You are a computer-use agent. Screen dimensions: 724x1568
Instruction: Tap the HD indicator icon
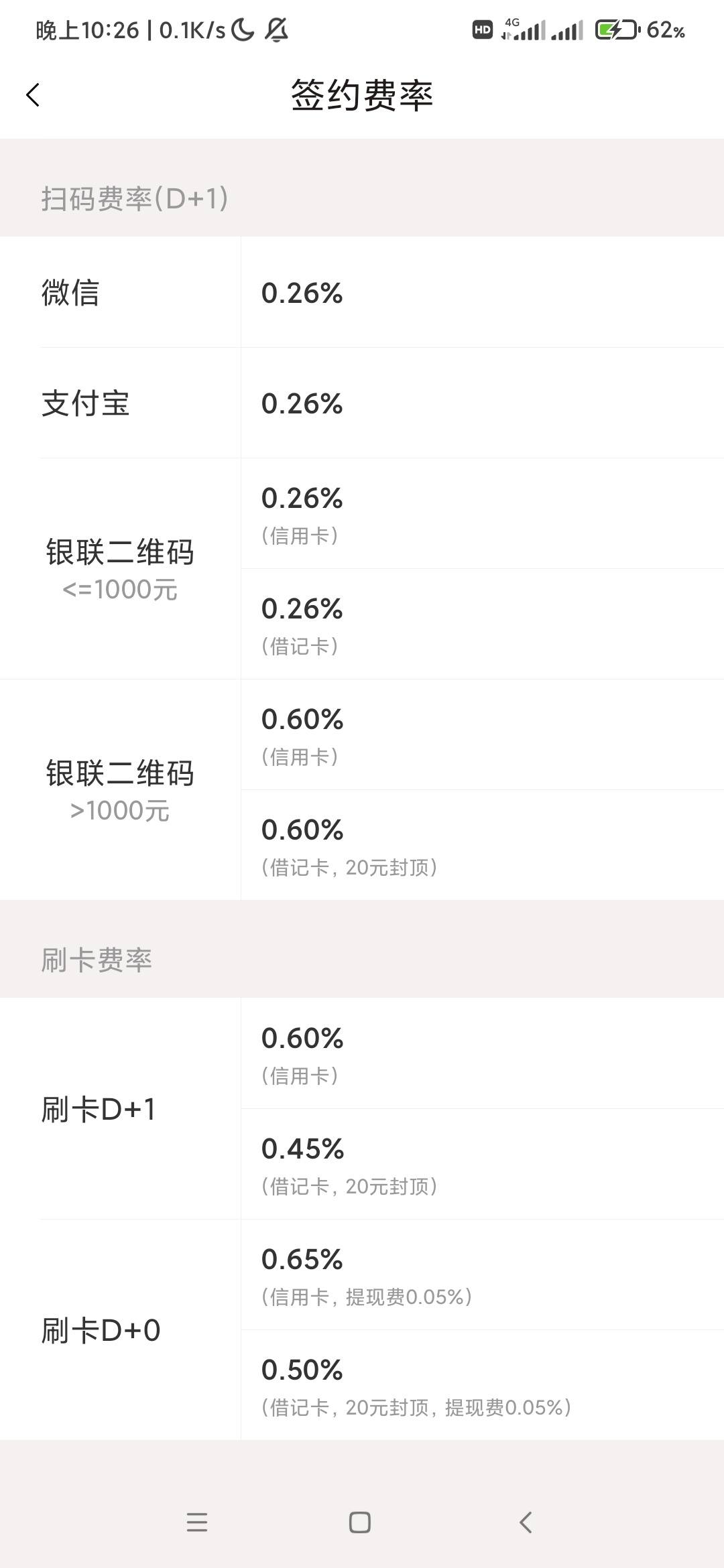(483, 29)
